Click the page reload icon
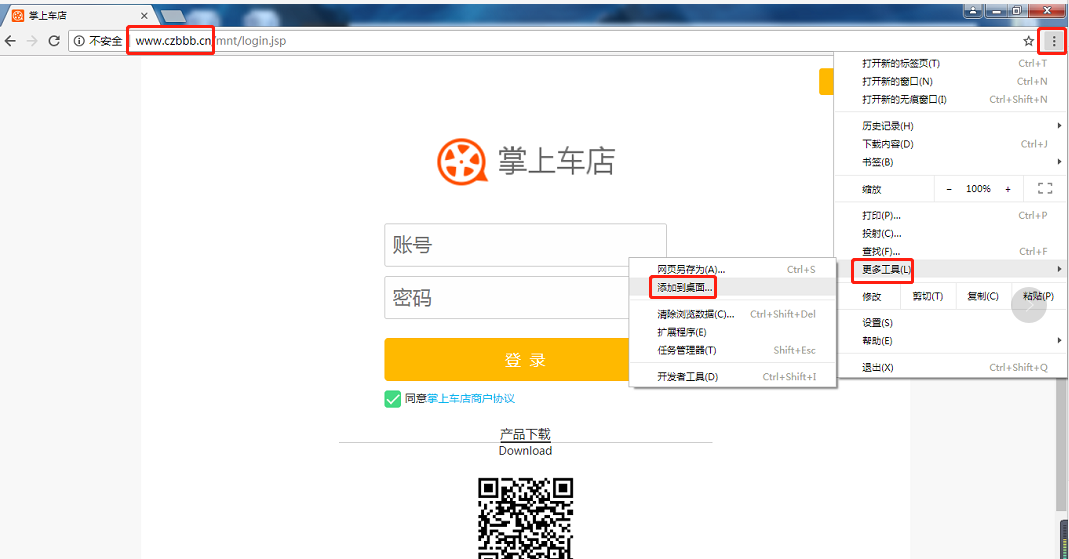This screenshot has width=1069, height=559. (54, 41)
